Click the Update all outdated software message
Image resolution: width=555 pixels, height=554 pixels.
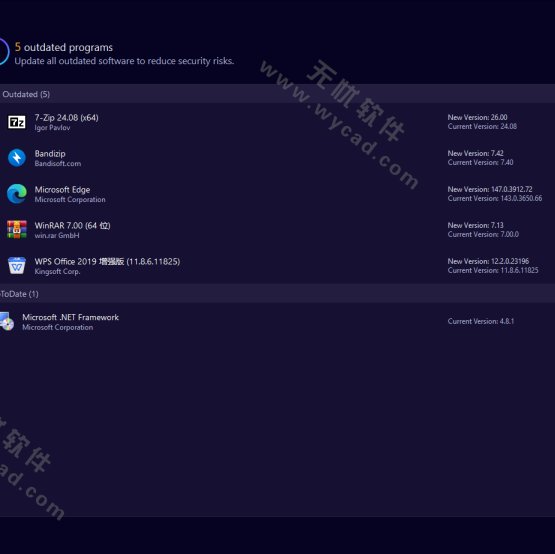coord(124,61)
